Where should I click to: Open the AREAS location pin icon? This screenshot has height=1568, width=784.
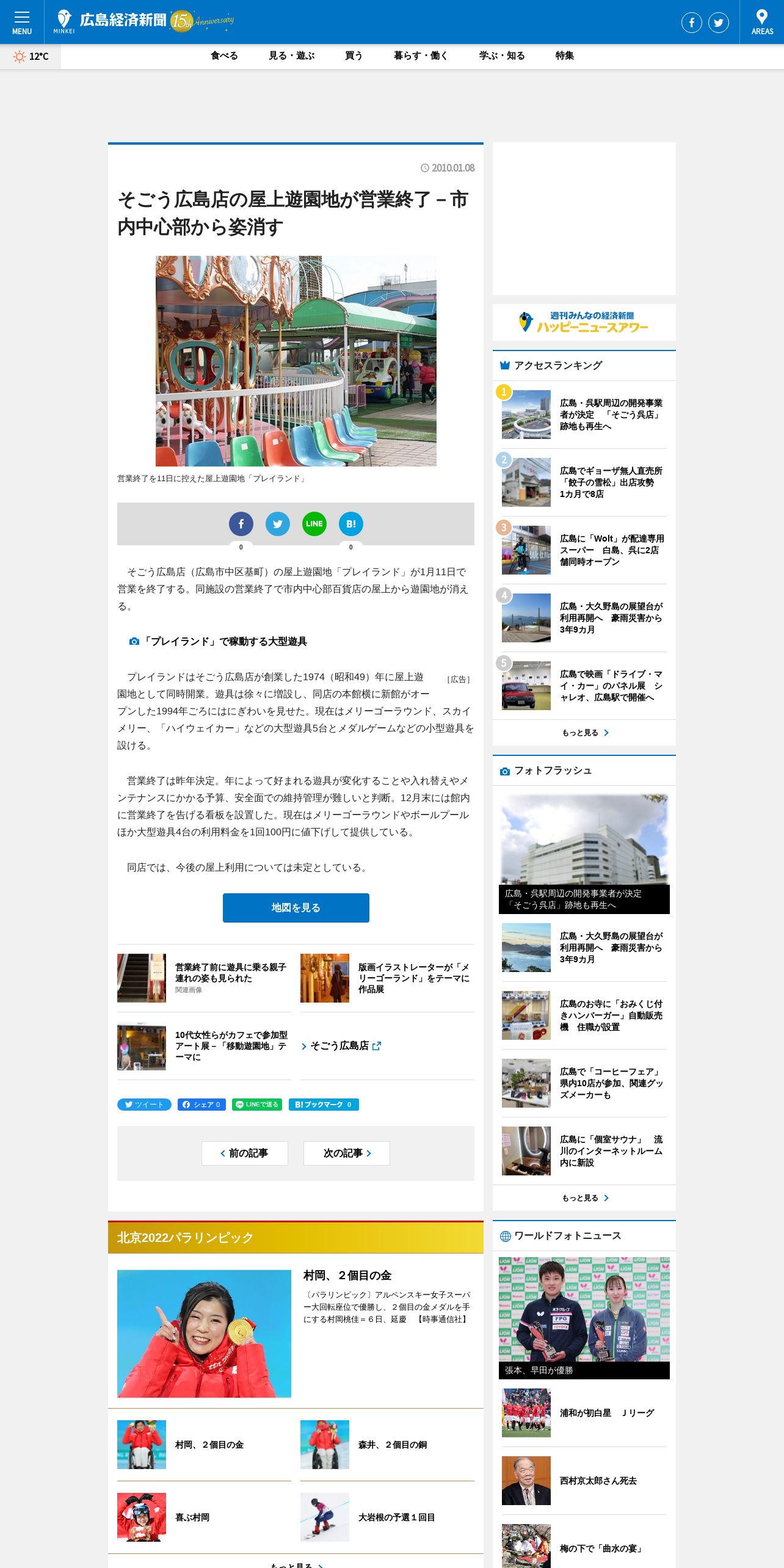click(762, 22)
